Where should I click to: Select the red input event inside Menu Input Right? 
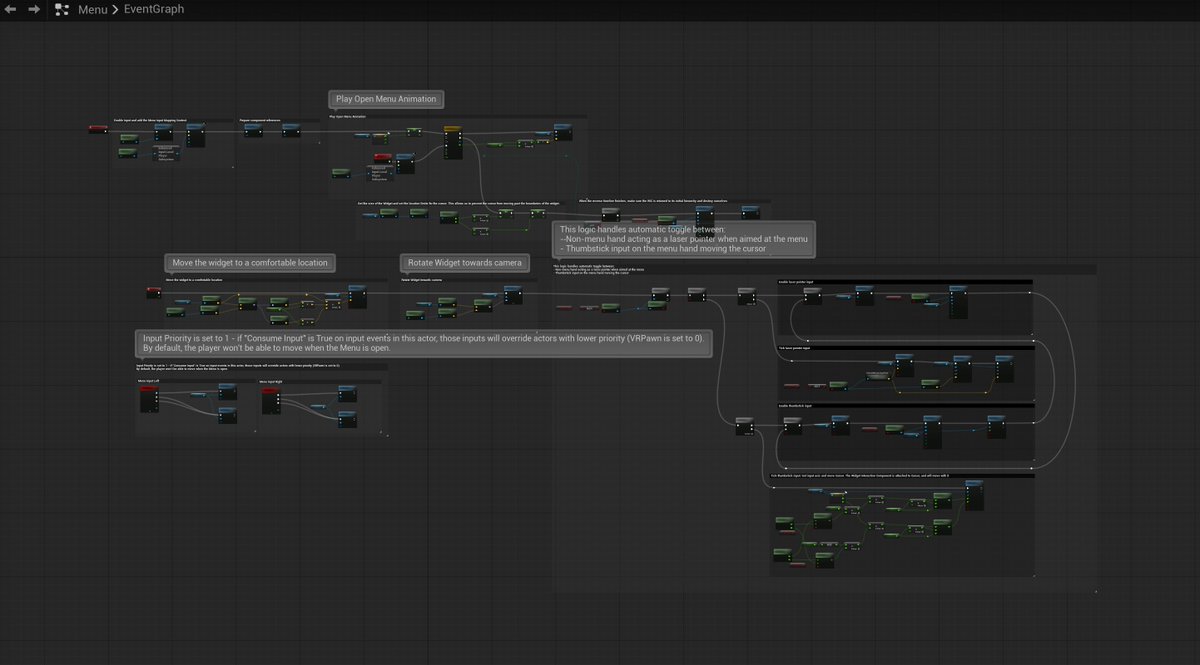(x=270, y=391)
